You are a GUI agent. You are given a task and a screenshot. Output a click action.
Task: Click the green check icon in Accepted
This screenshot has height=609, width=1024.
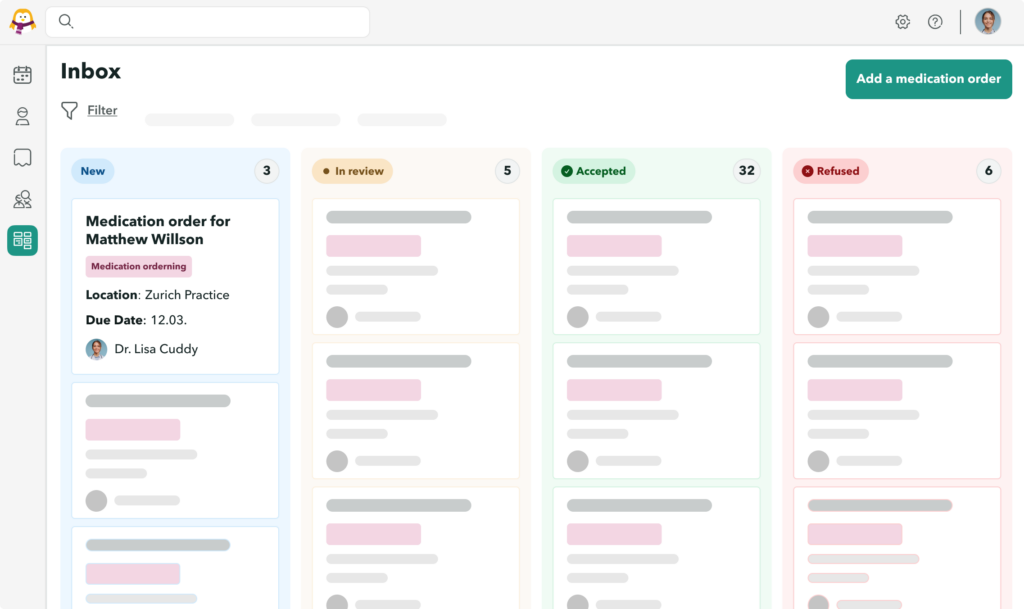[x=567, y=171]
